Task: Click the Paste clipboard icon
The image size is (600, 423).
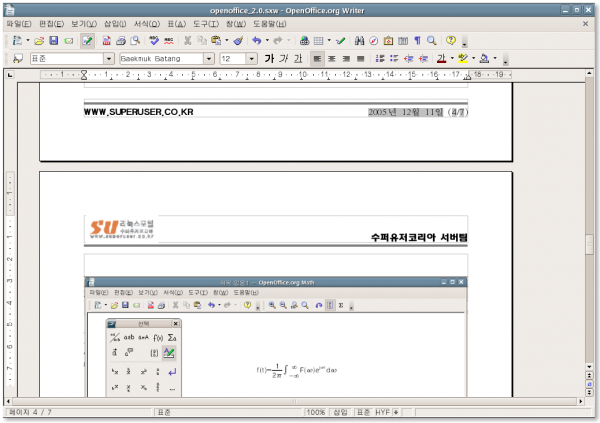Action: click(x=216, y=41)
